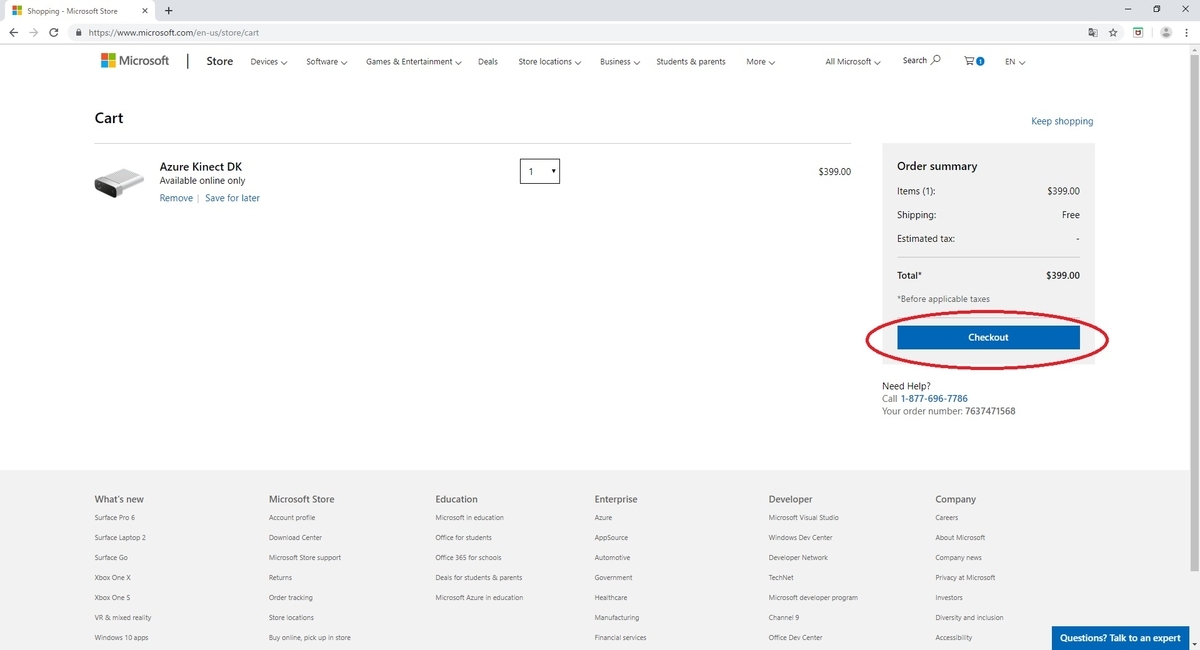Open Office 365 for schools link

coord(469,558)
